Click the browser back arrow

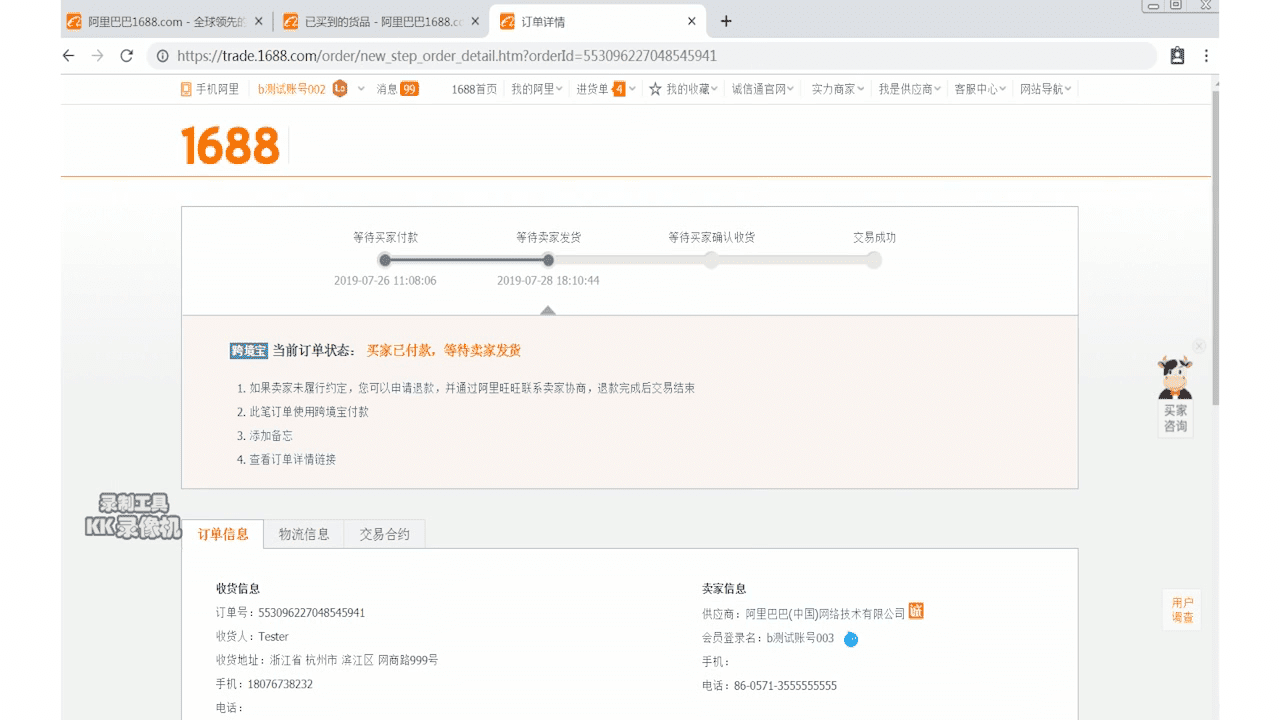[68, 56]
